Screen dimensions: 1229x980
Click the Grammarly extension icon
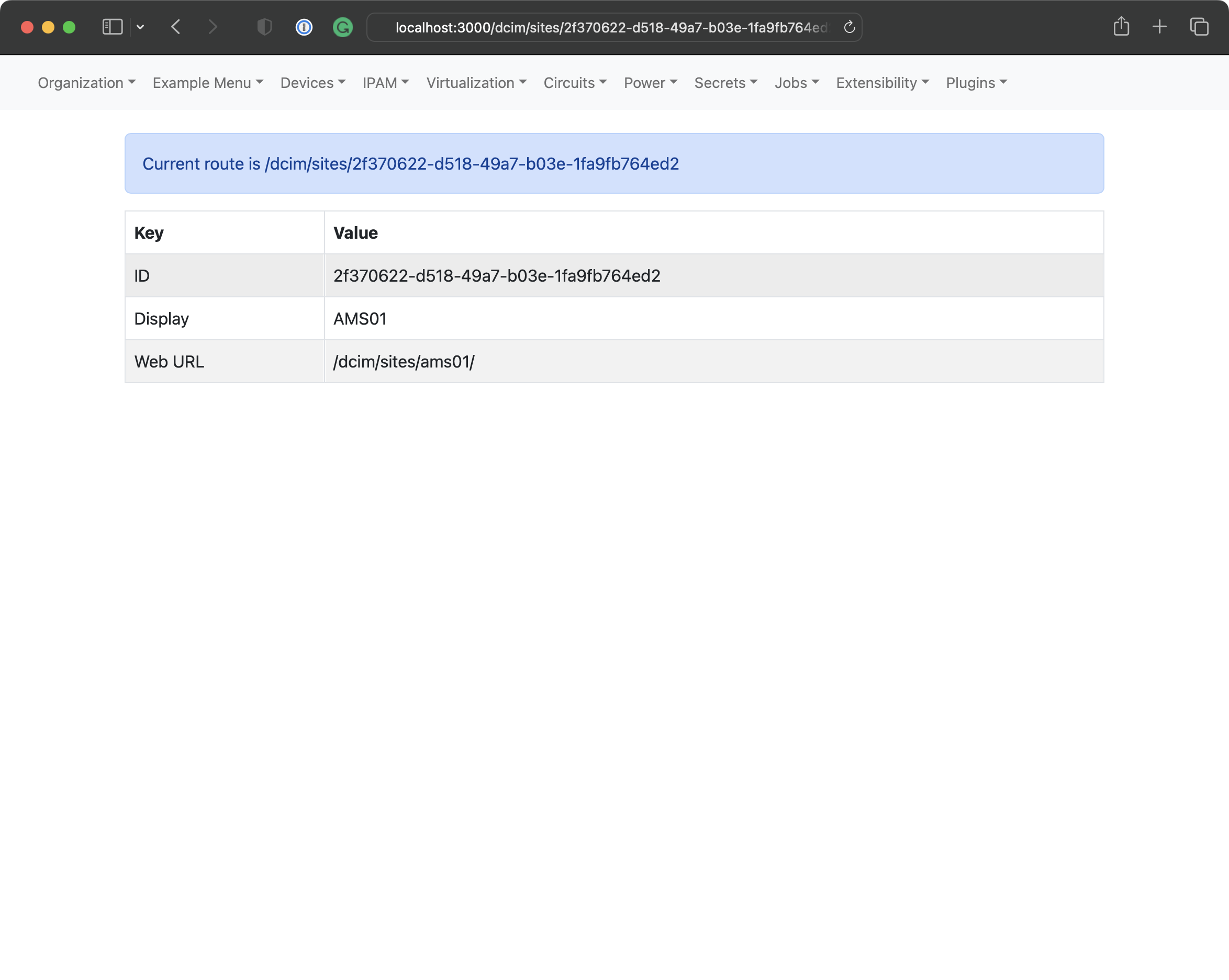pyautogui.click(x=343, y=27)
